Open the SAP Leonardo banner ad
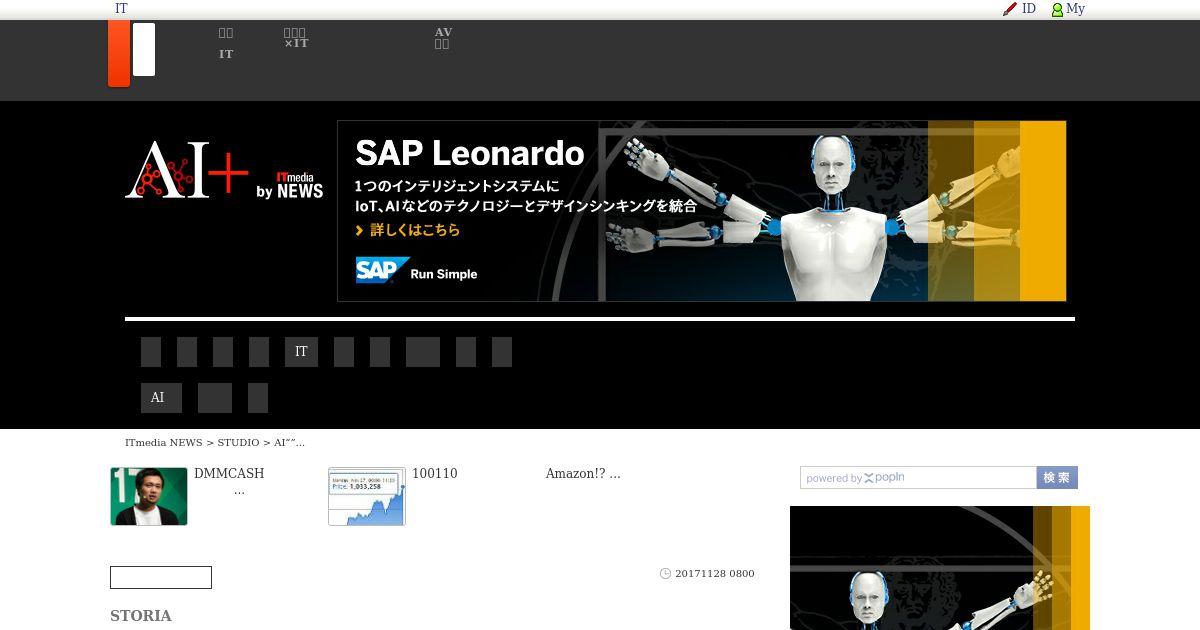This screenshot has height=630, width=1200. point(701,211)
